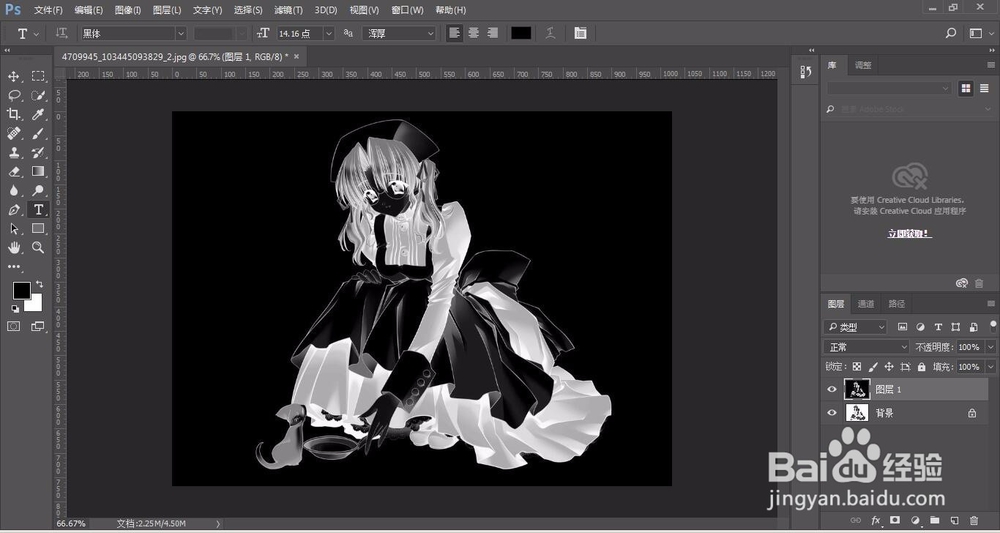This screenshot has width=1000, height=533.
Task: Open the font size 14.16 点 dropdown
Action: (x=329, y=33)
